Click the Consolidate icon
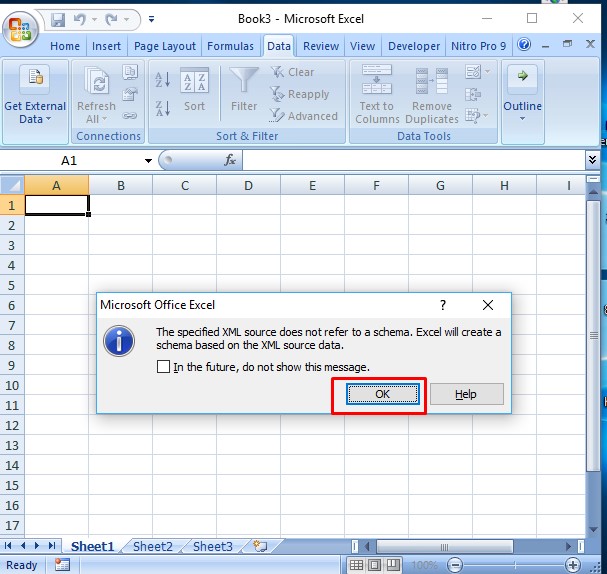This screenshot has width=607, height=574. [x=473, y=94]
